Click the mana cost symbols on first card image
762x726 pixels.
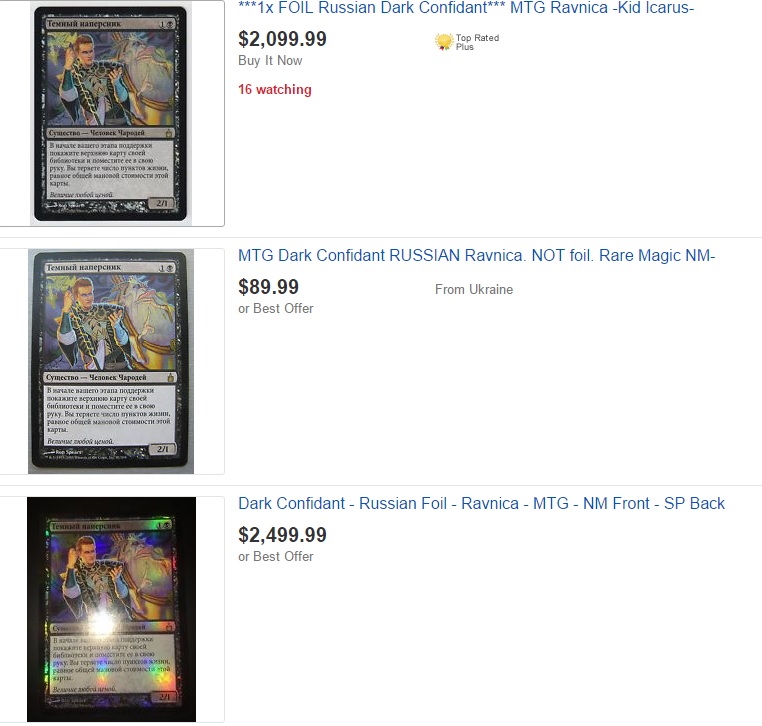click(166, 24)
